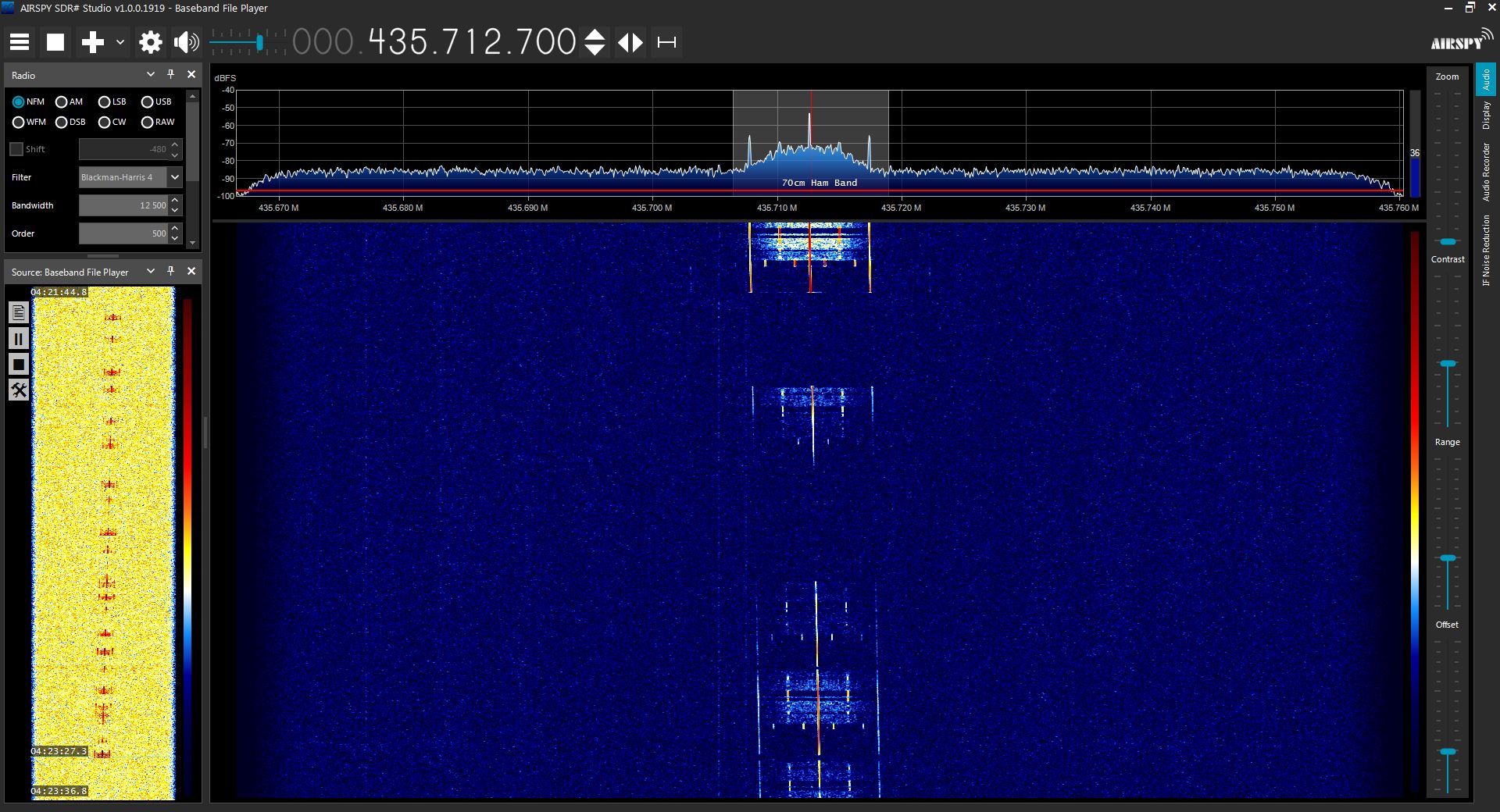Open baseband player tools wrench icon
1500x812 pixels.
(19, 390)
